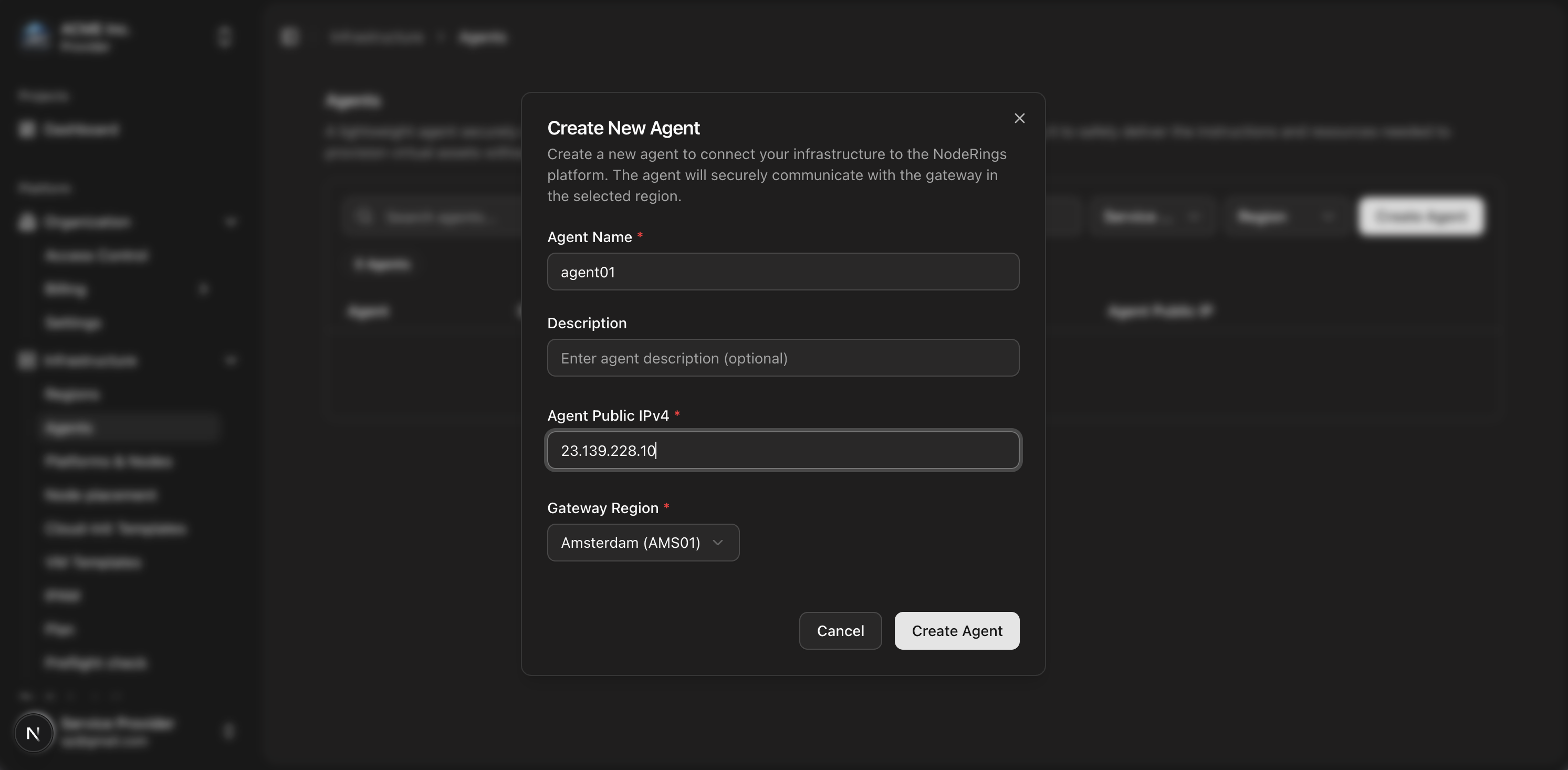Toggle the sidebar panel icon near breadcrumb
1568x770 pixels.
290,37
